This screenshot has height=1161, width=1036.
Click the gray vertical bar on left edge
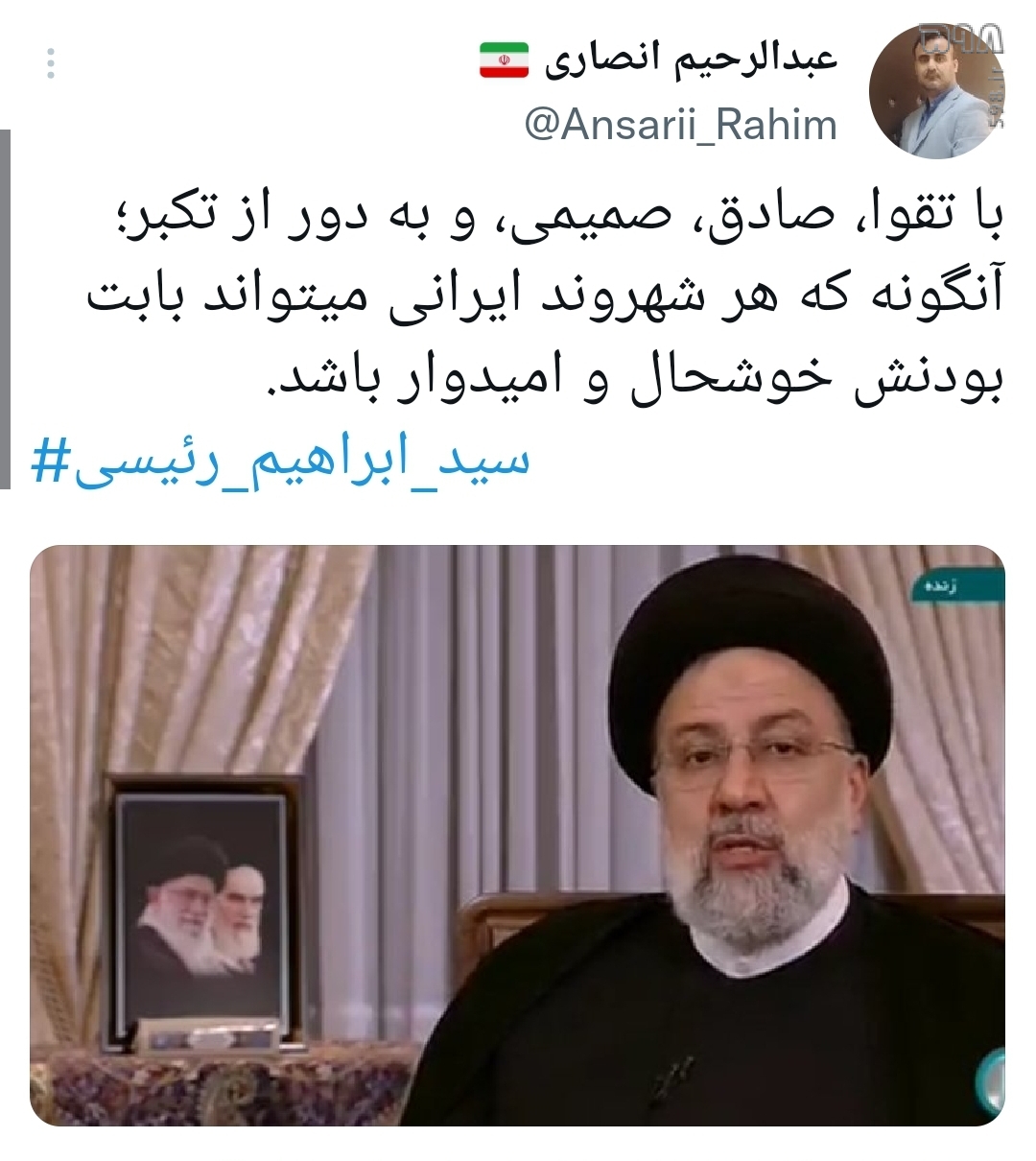click(5, 309)
